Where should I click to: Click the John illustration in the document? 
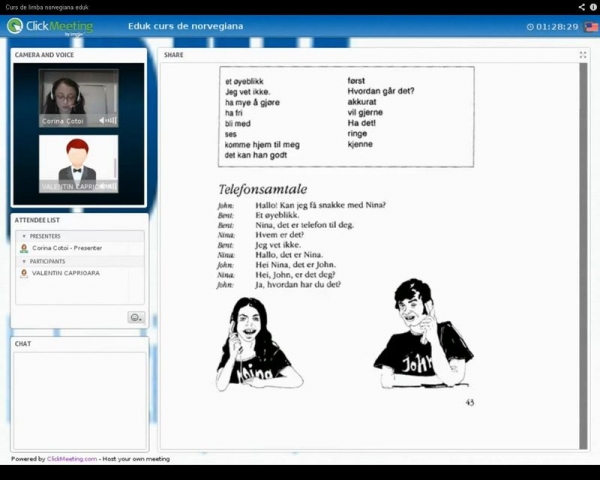click(x=424, y=333)
